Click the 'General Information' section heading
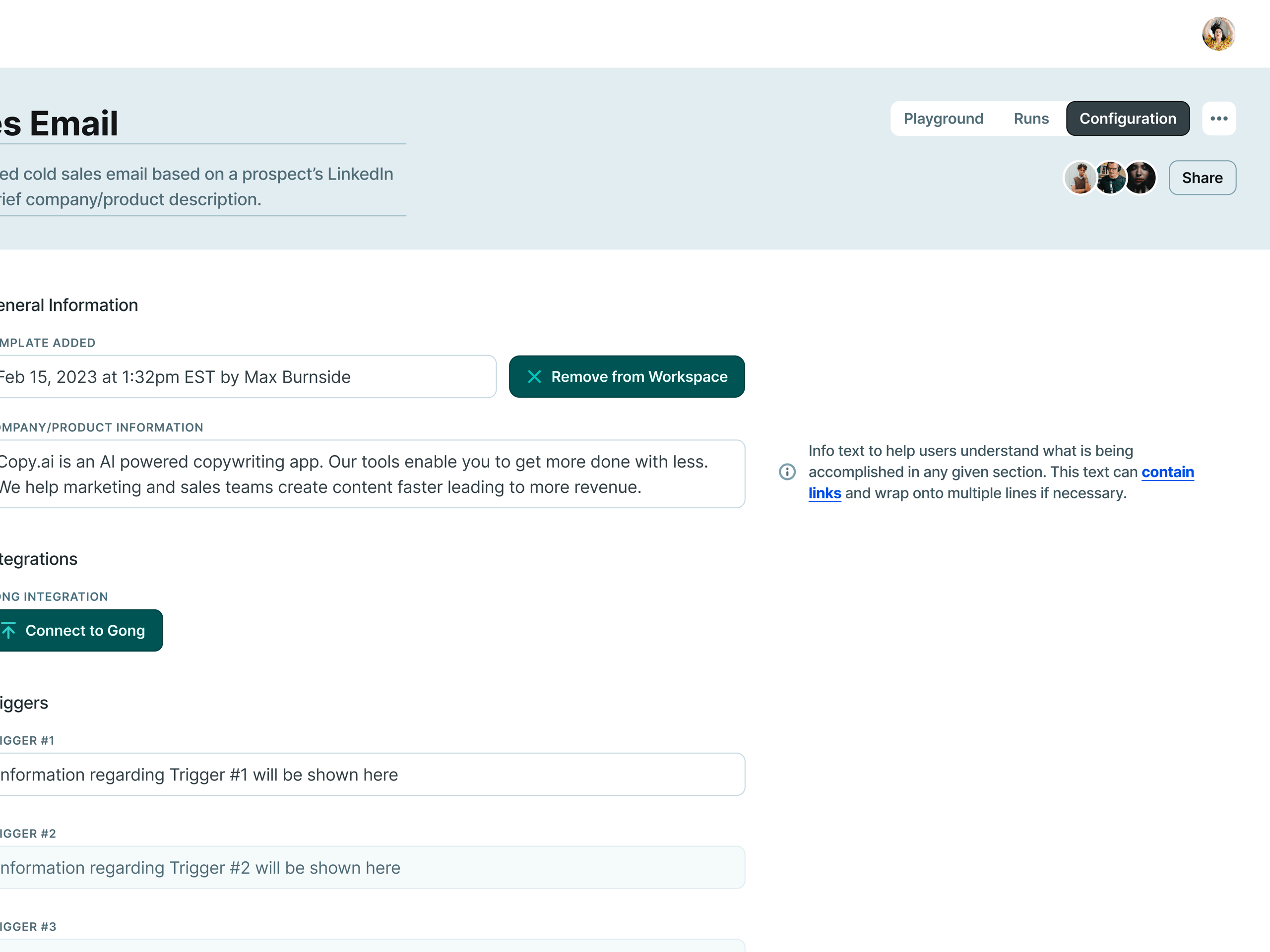 (x=69, y=305)
